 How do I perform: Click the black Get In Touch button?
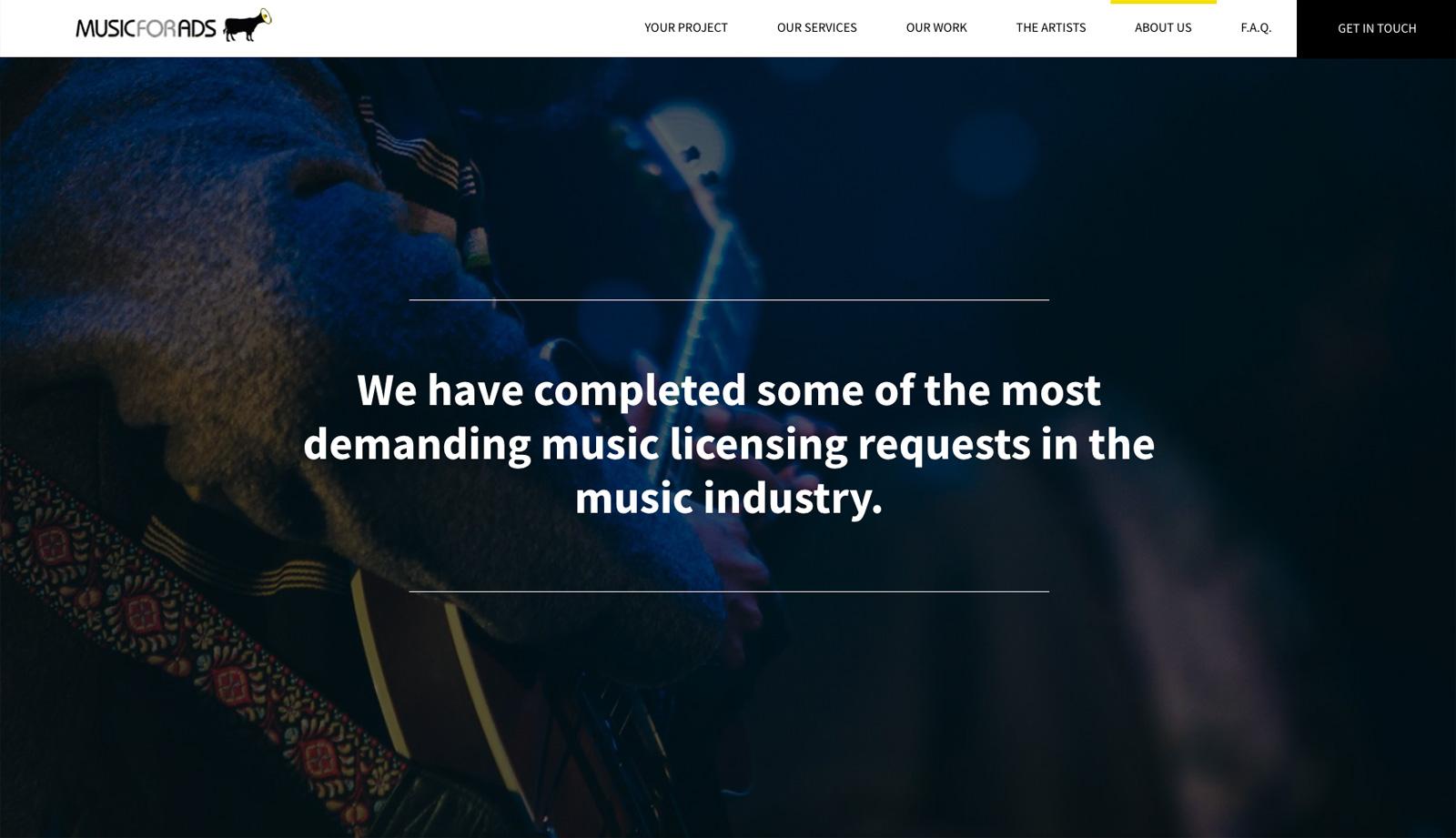tap(1376, 28)
